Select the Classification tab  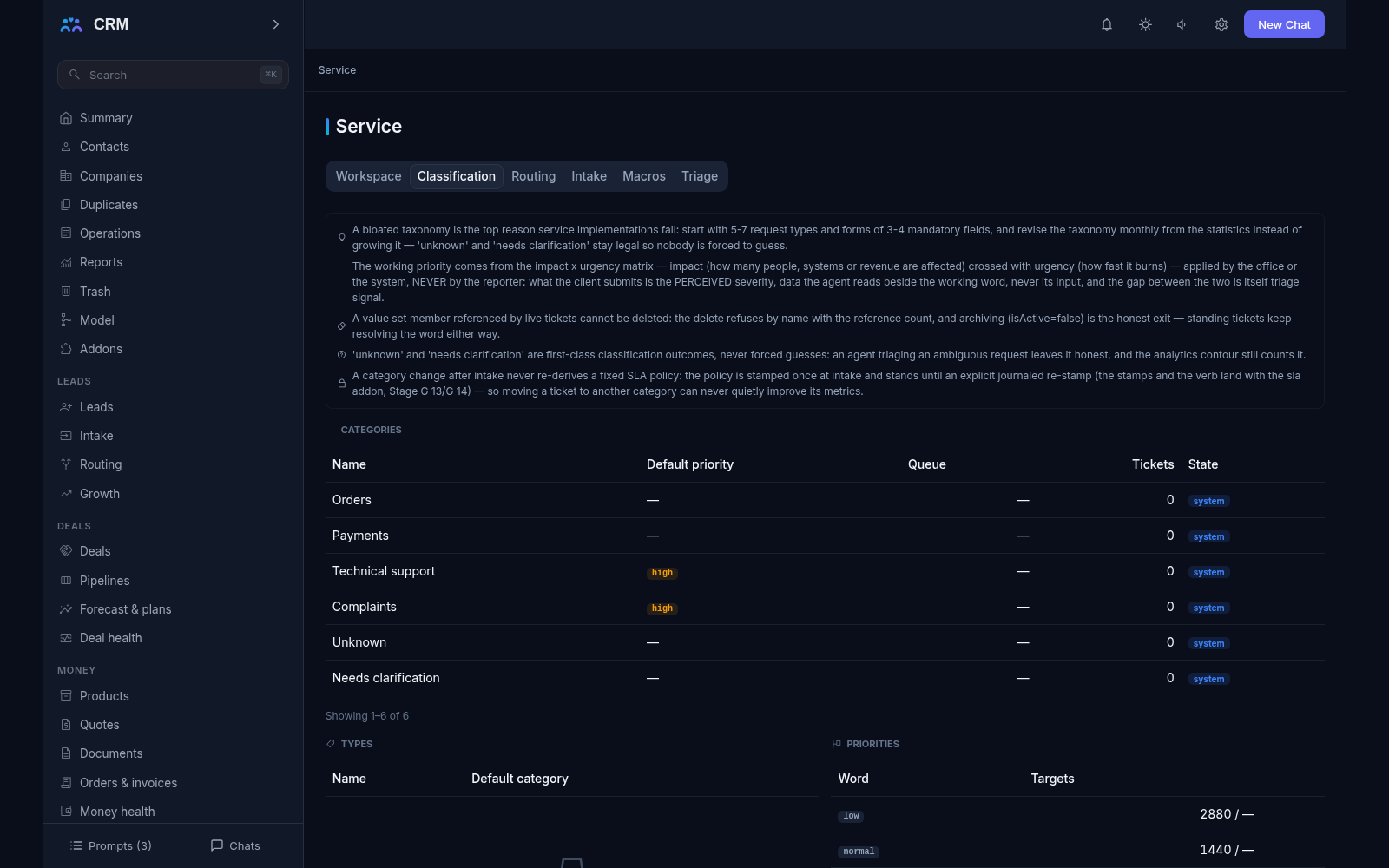tap(457, 176)
